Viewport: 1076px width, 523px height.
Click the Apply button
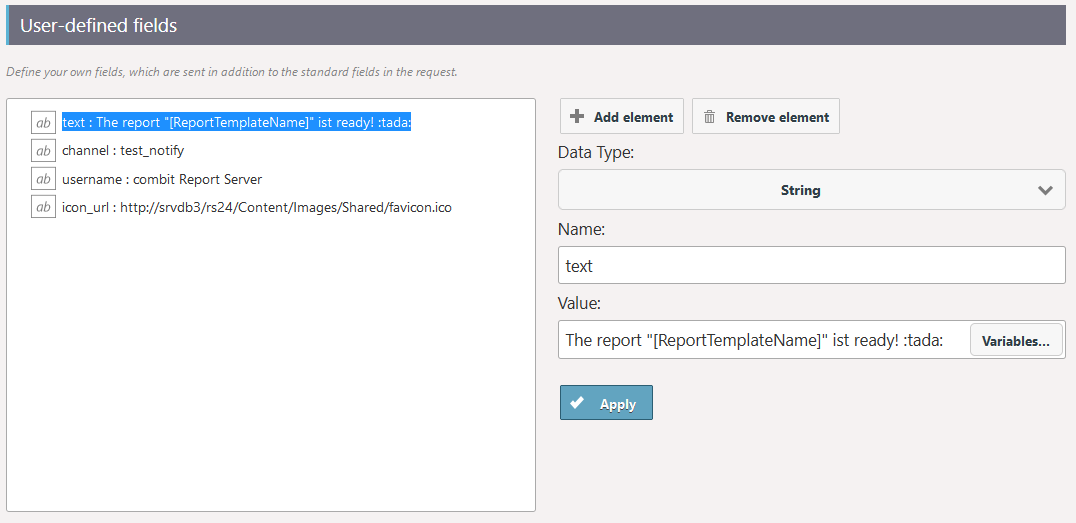(x=606, y=403)
